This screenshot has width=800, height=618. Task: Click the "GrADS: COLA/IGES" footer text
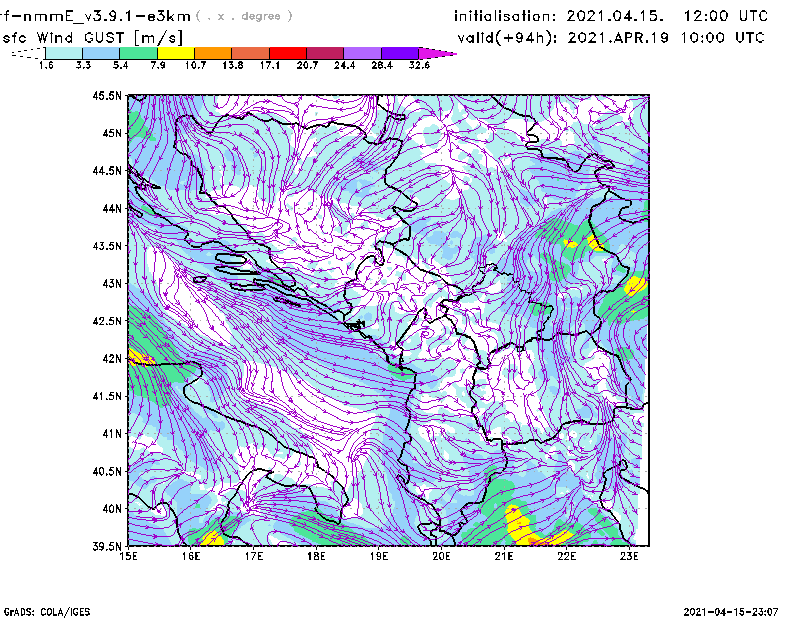pos(47,612)
